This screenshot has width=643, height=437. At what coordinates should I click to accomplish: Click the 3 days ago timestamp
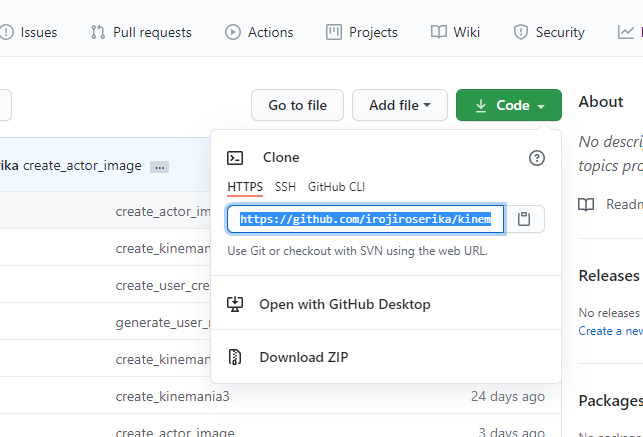511,432
